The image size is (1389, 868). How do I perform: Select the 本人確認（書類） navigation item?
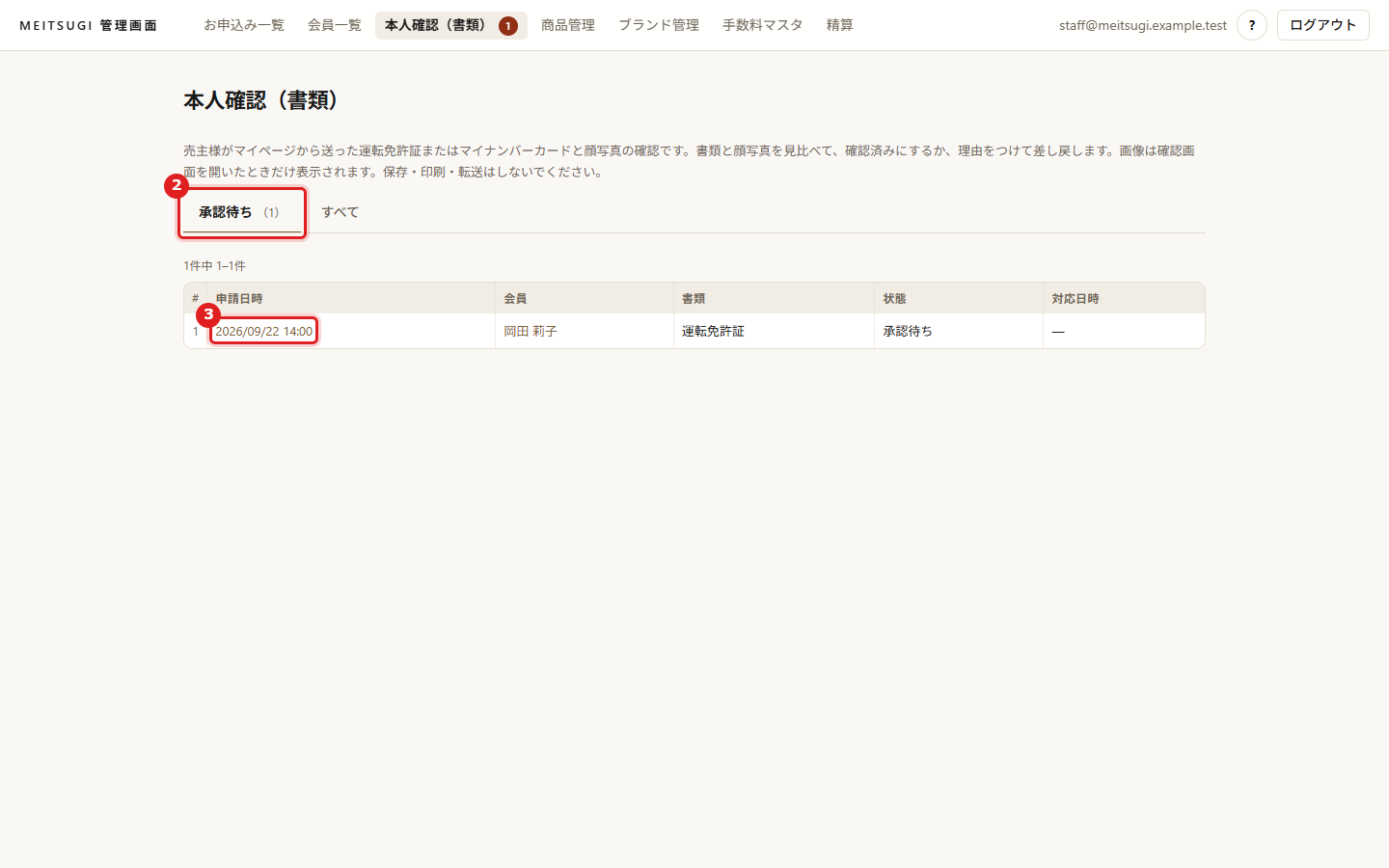(x=451, y=25)
